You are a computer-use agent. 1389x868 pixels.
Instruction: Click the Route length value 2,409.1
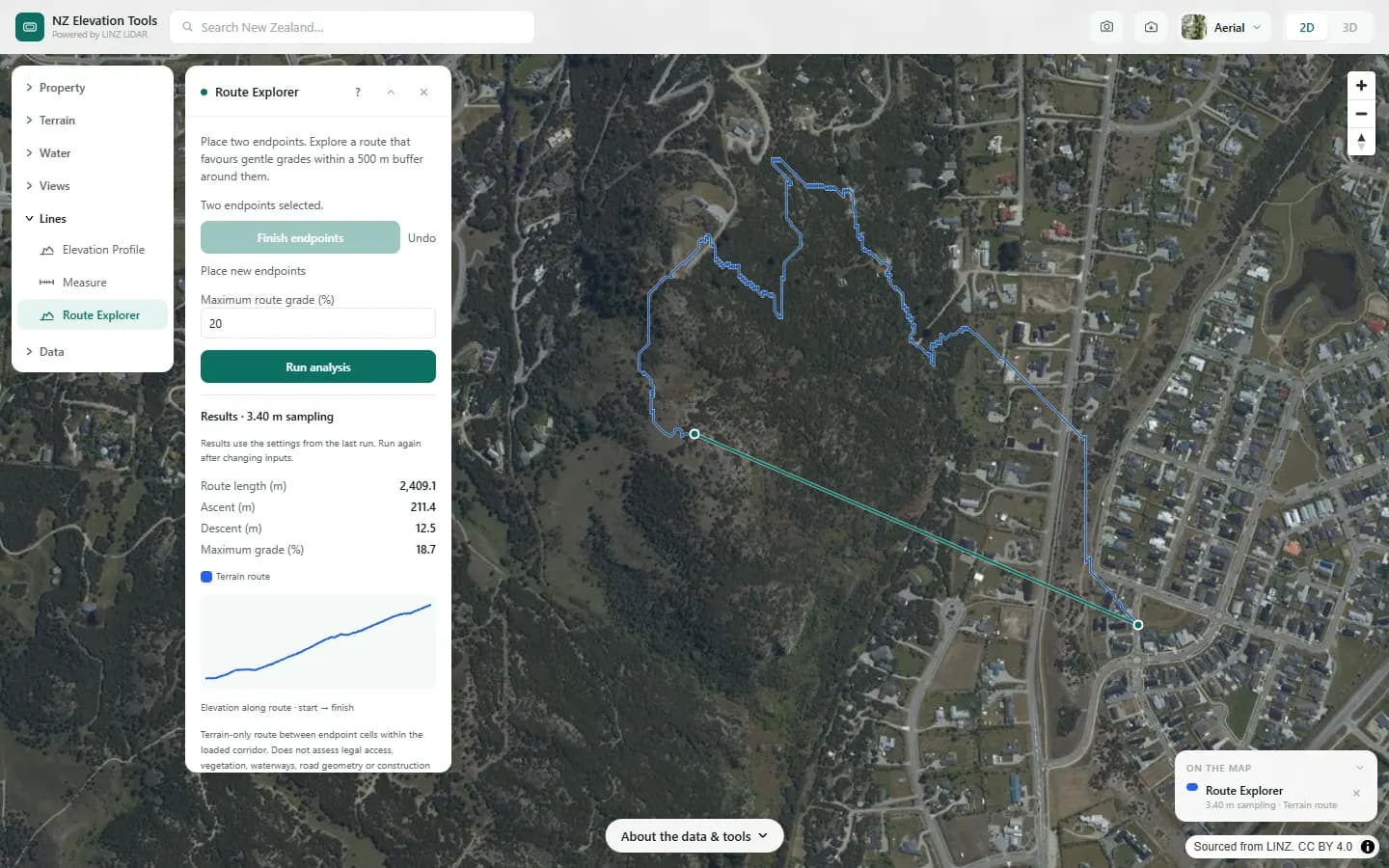(418, 486)
